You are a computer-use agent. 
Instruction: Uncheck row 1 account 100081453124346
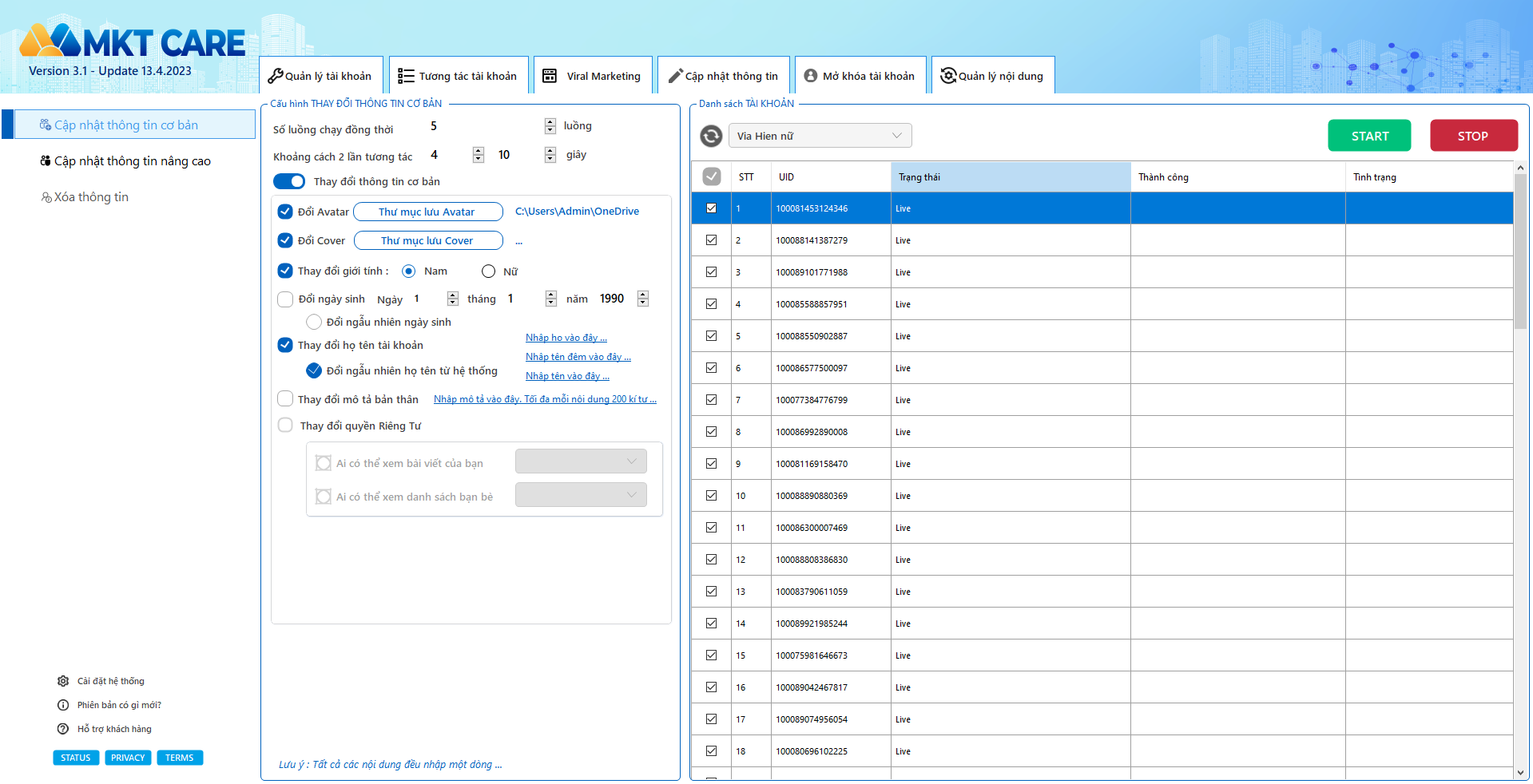point(711,208)
